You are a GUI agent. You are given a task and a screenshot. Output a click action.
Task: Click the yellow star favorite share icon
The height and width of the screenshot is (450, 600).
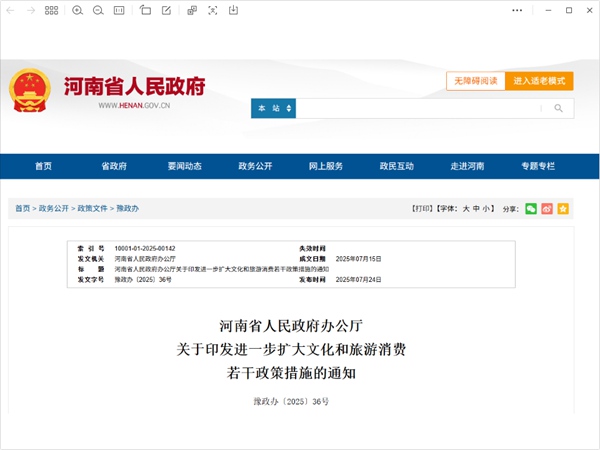tap(563, 208)
